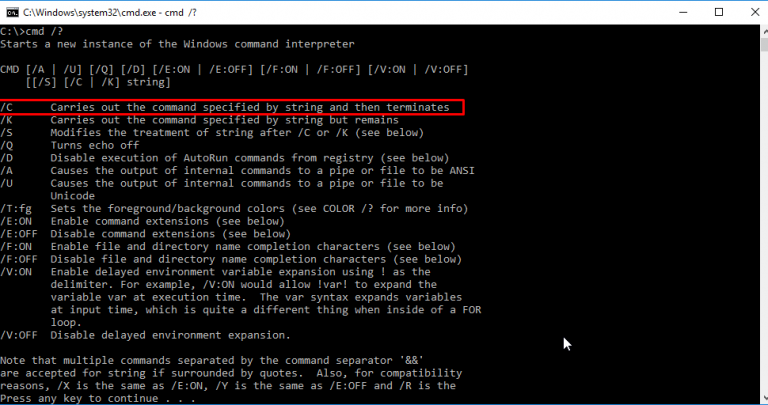Click the typed command 'cmd /?' at prompt
The height and width of the screenshot is (405, 768).
[x=44, y=31]
